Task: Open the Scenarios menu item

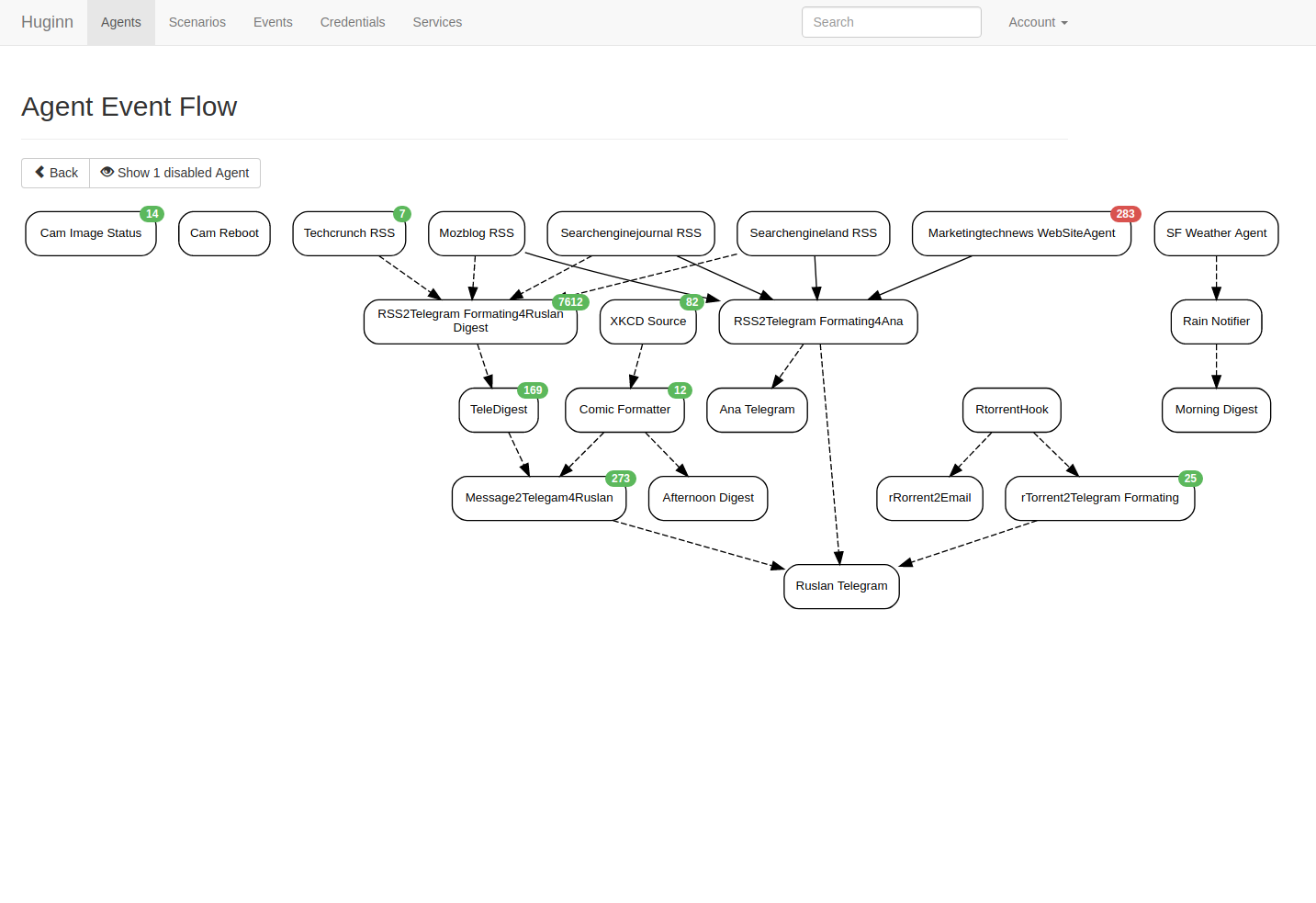Action: [x=197, y=22]
